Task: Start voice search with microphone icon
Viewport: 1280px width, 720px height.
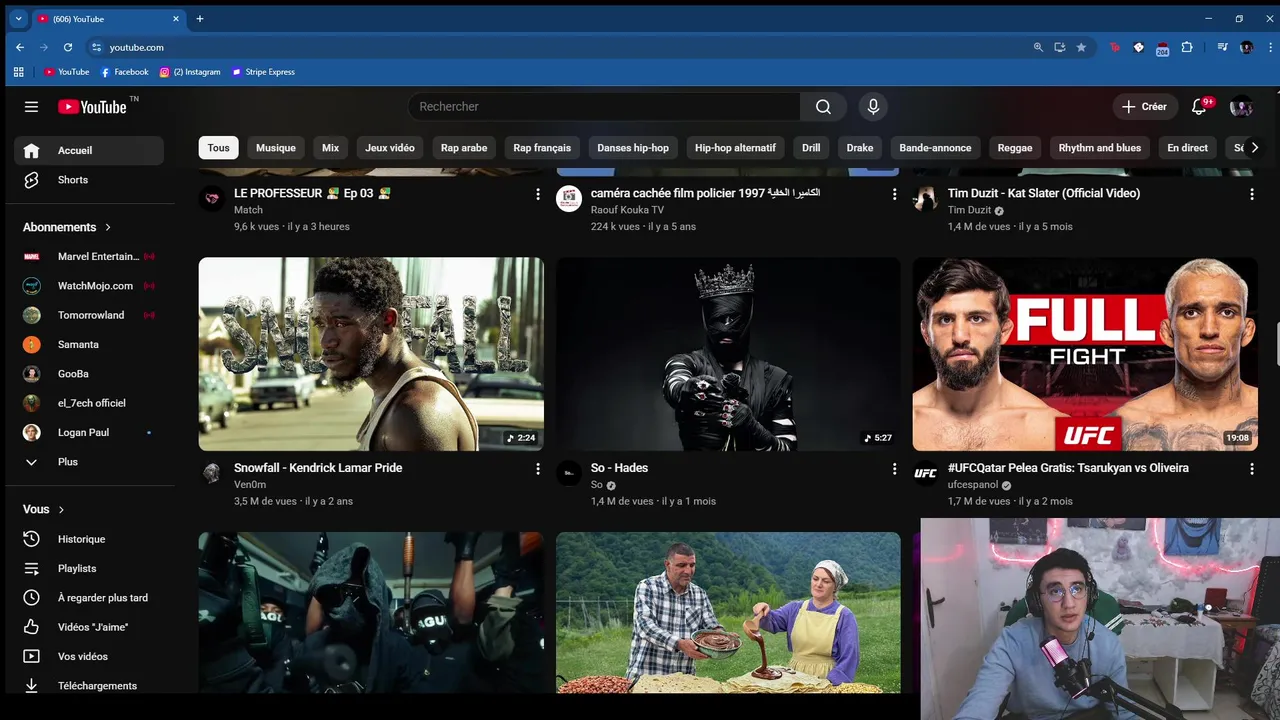Action: click(x=873, y=107)
